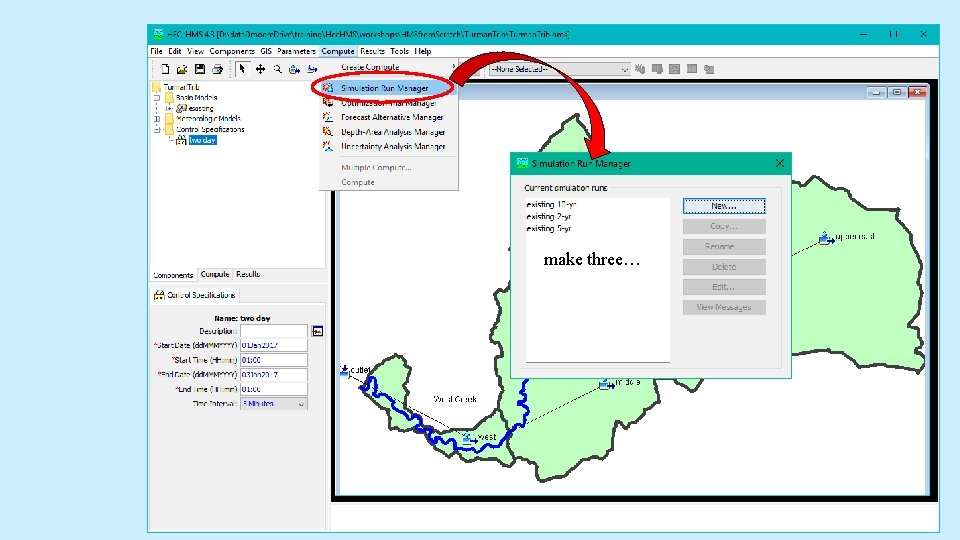The width and height of the screenshot is (960, 540).
Task: Click the New... button in dialog
Action: pos(724,206)
